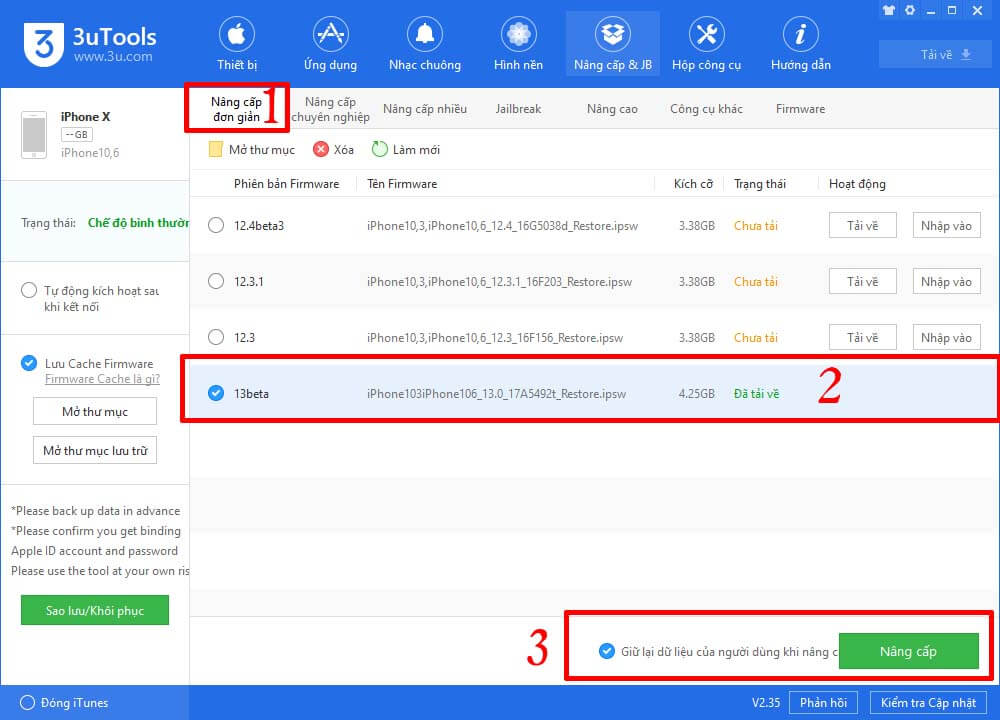This screenshot has height=720, width=1000.
Task: Switch to the Công cụ khác tab
Action: 706,109
